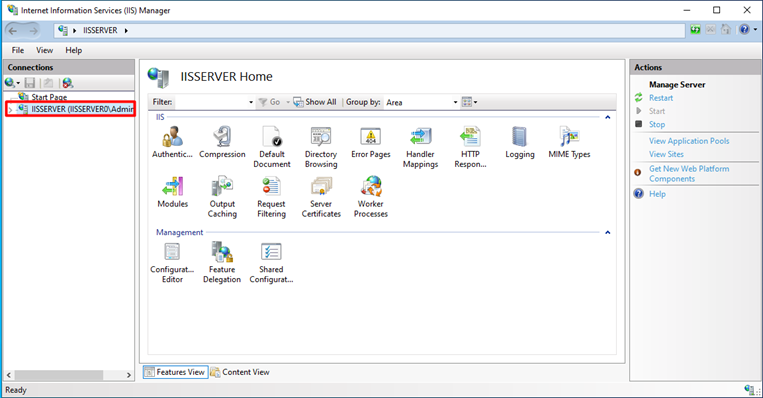Open the File menu
Viewport: 763px width, 398px height.
tap(18, 50)
